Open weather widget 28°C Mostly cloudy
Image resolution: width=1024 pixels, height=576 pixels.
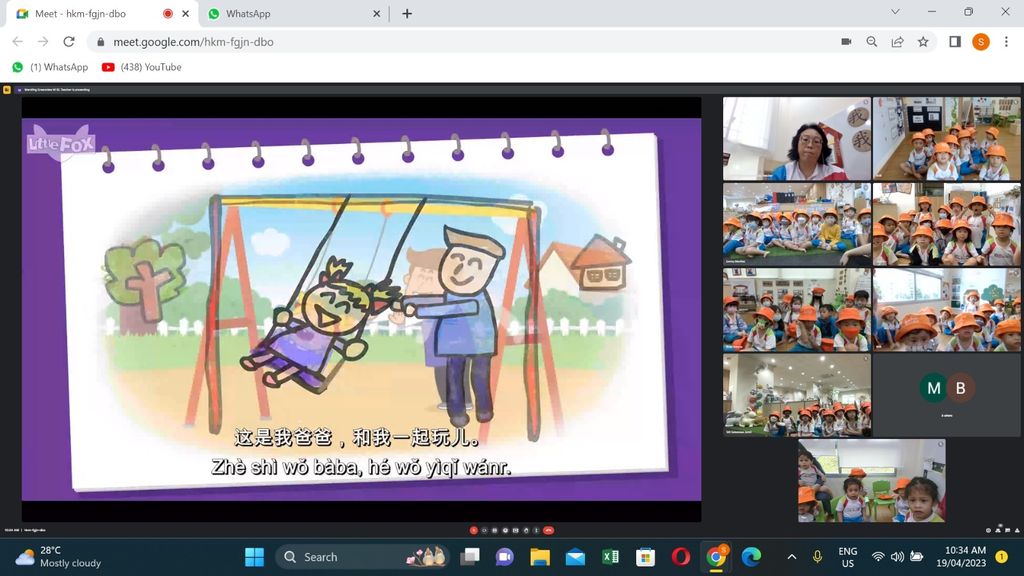tap(59, 557)
